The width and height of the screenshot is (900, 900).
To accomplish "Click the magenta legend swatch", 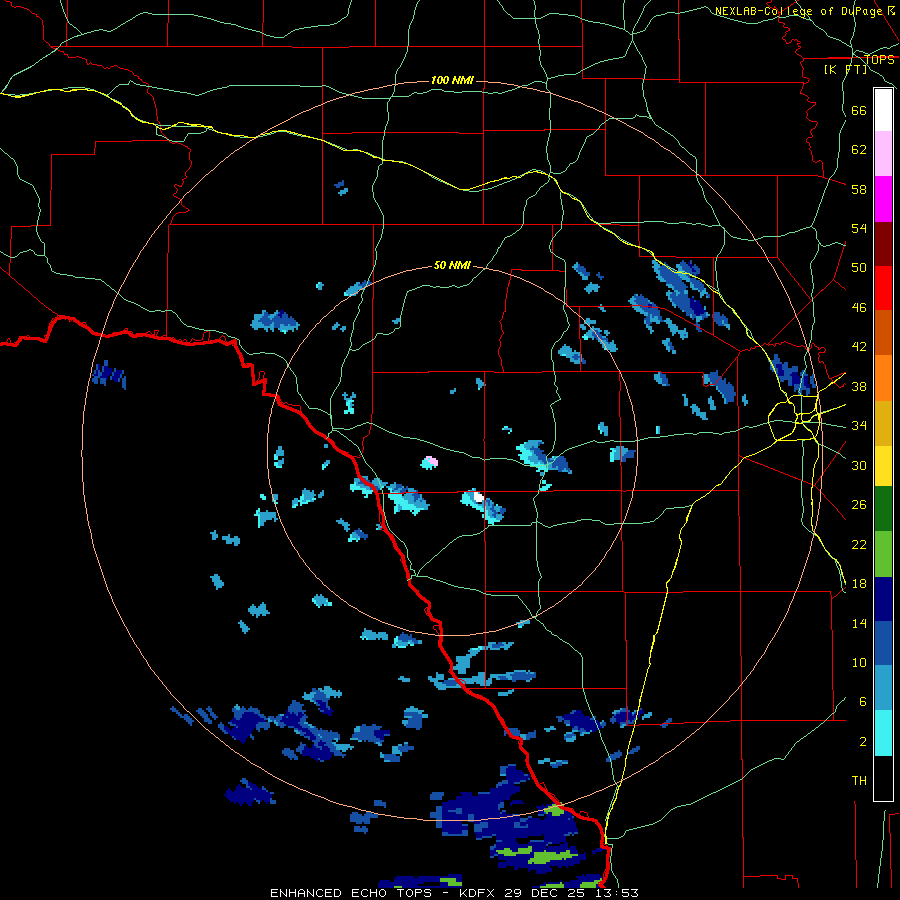I will (x=883, y=199).
